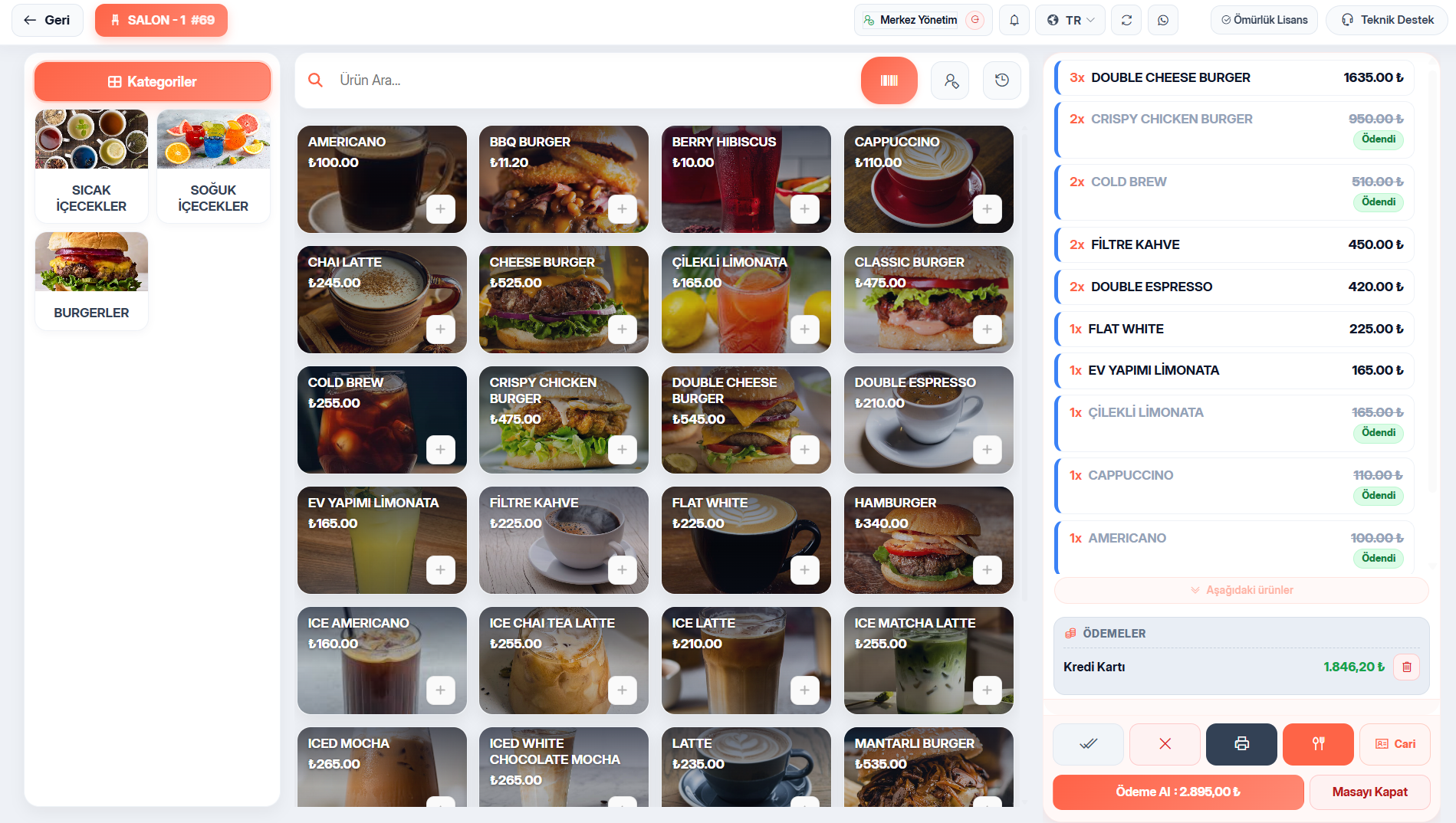Add AMERICANO with its plus button

tap(441, 208)
